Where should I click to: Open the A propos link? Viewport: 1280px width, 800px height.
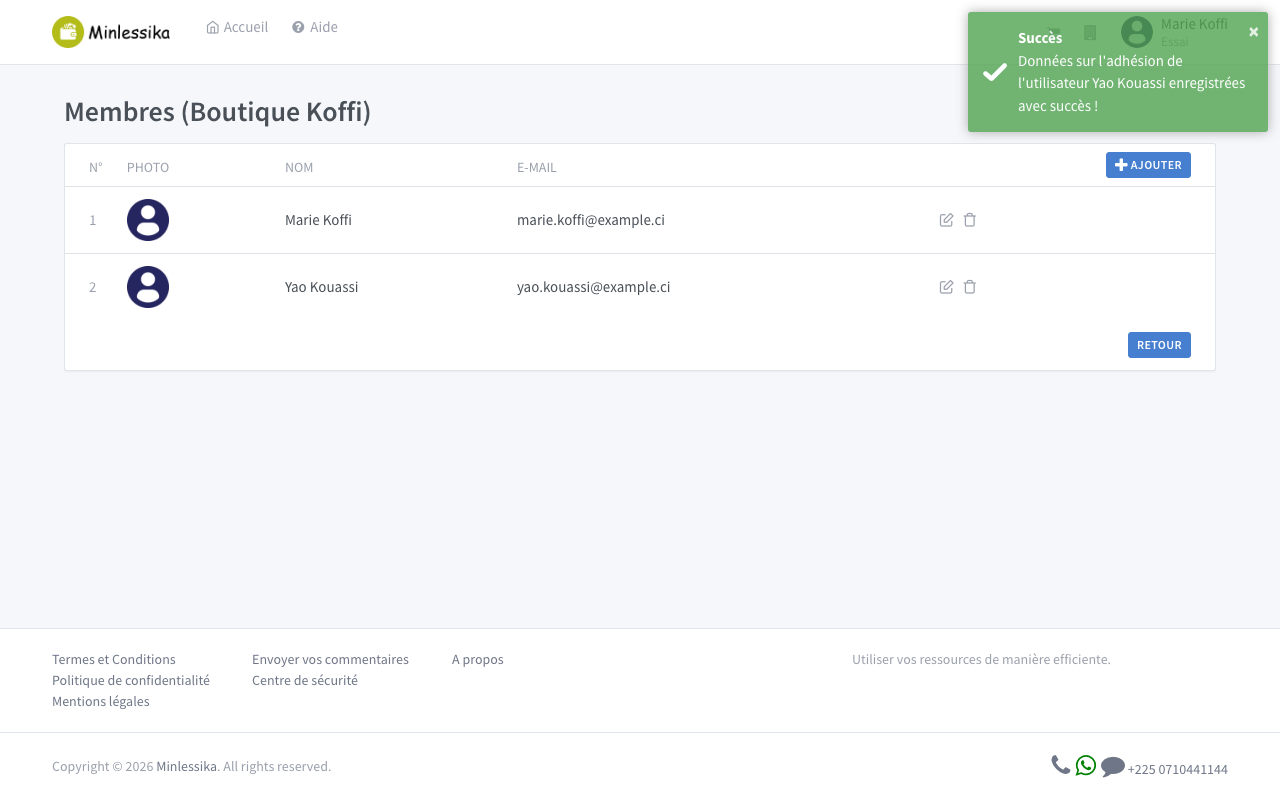pyautogui.click(x=478, y=660)
